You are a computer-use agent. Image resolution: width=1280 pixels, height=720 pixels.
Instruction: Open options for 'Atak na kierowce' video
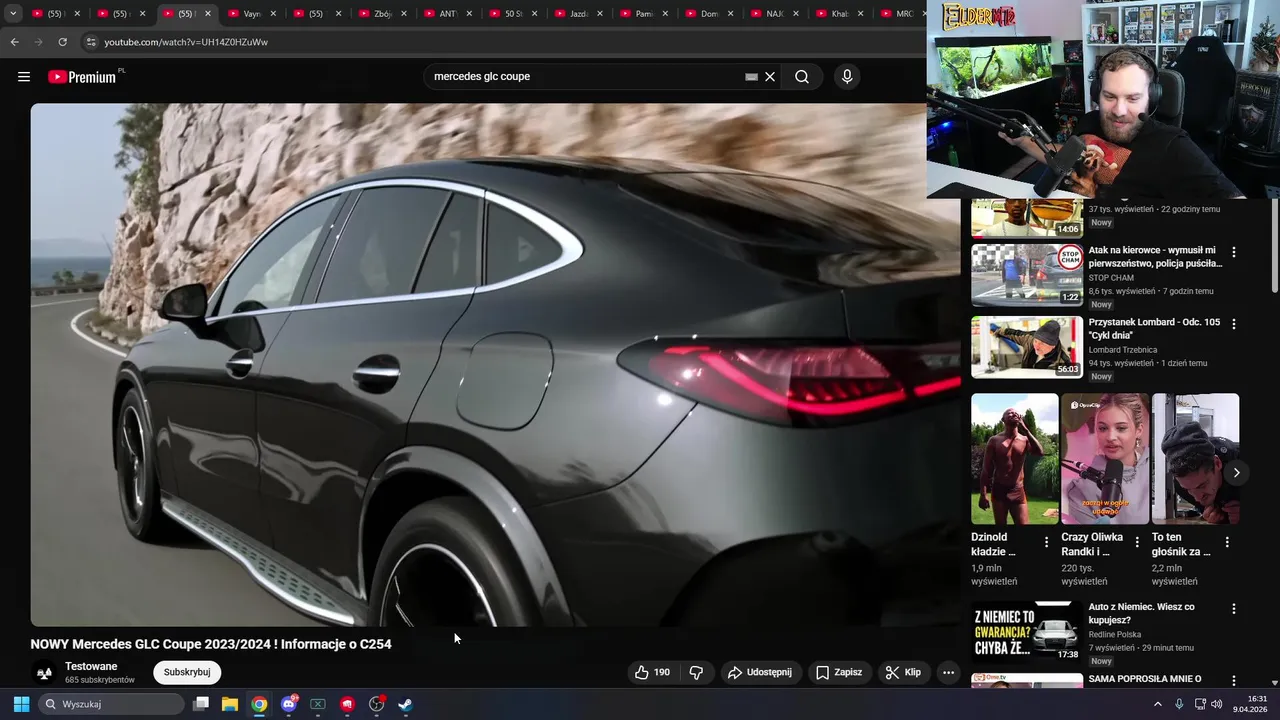1233,252
